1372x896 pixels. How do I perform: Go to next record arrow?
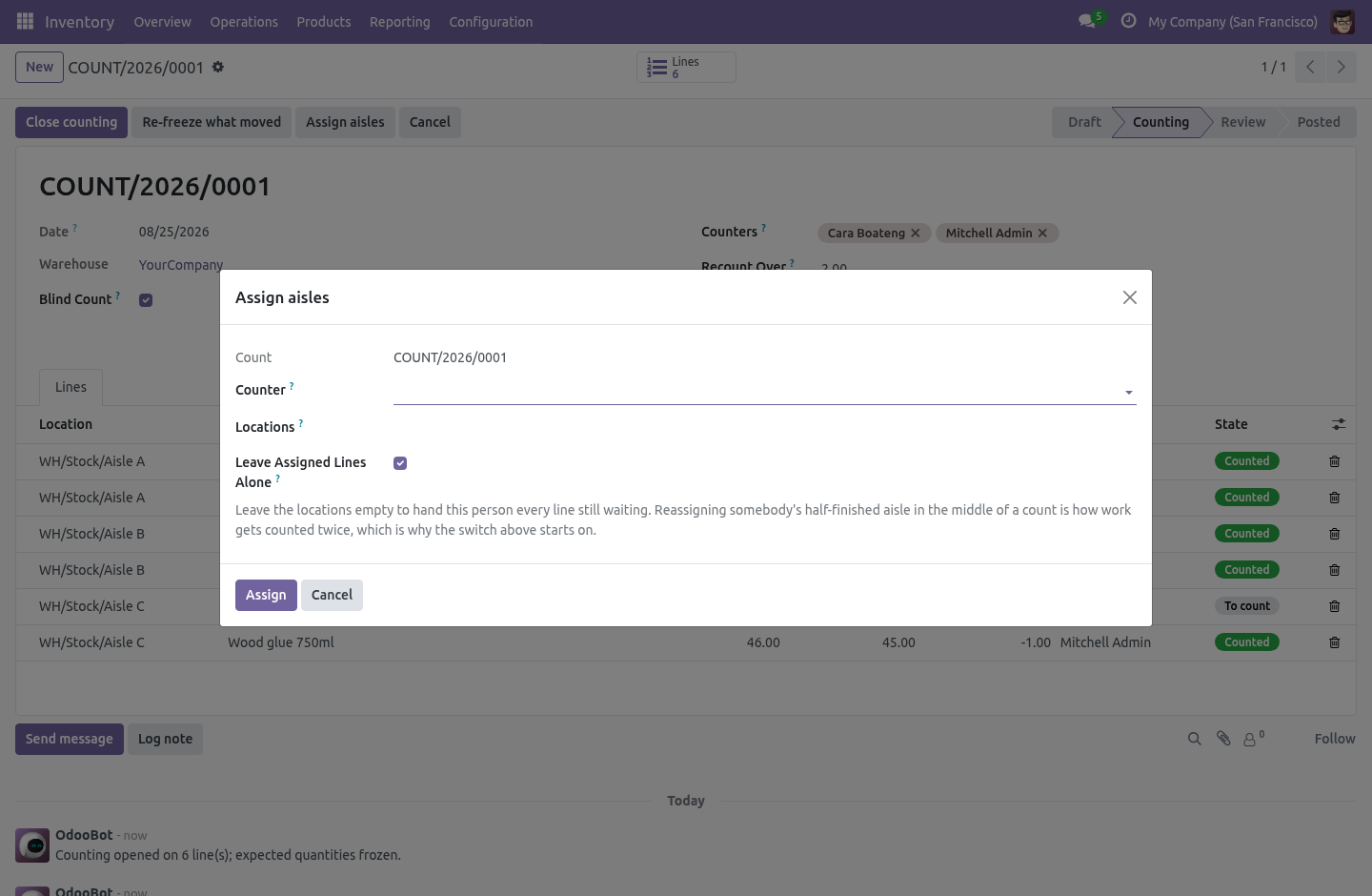(x=1341, y=67)
